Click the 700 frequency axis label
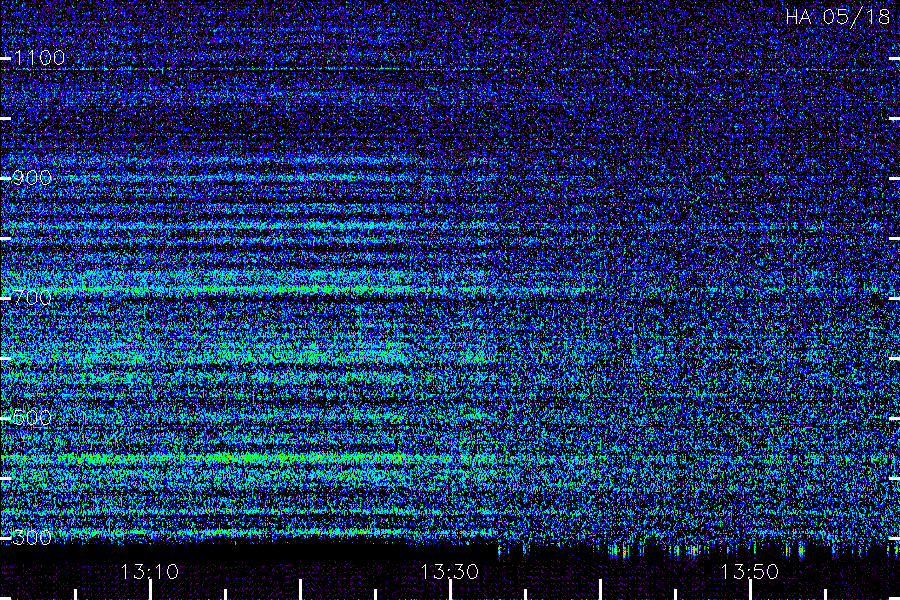Viewport: 900px width, 600px height. [32, 298]
